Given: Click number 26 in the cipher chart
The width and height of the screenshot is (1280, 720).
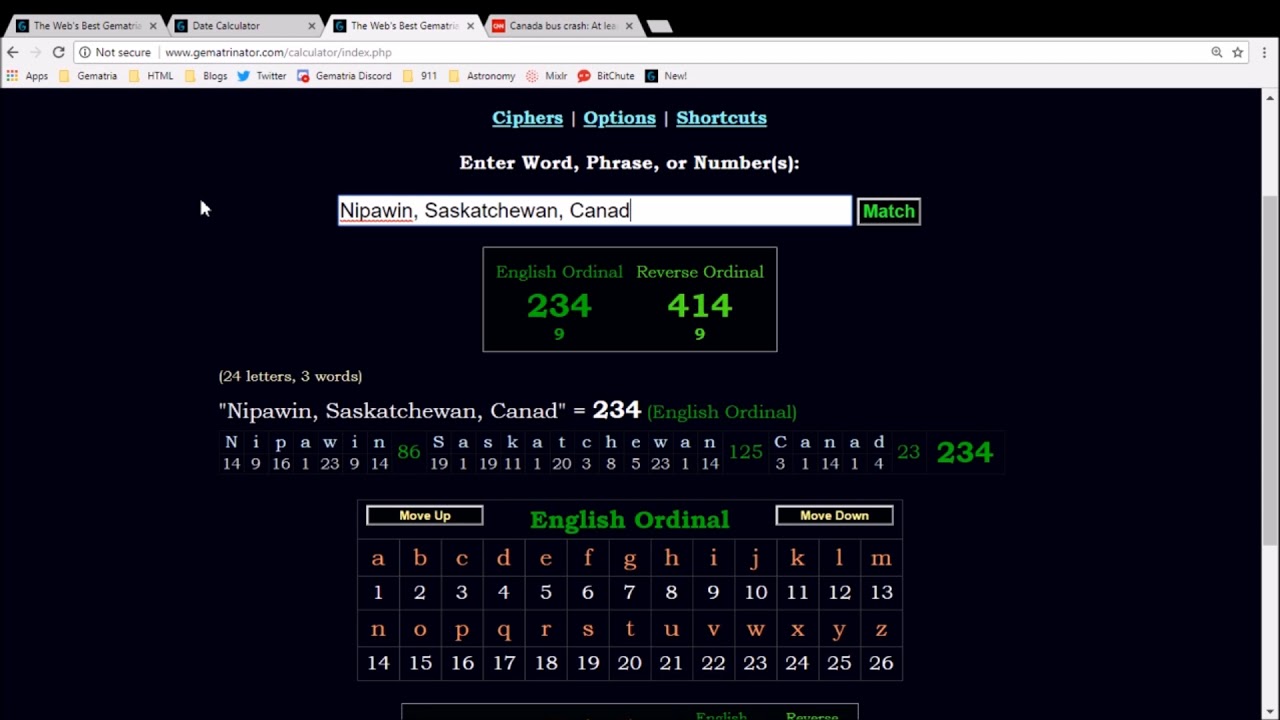Looking at the screenshot, I should point(881,663).
